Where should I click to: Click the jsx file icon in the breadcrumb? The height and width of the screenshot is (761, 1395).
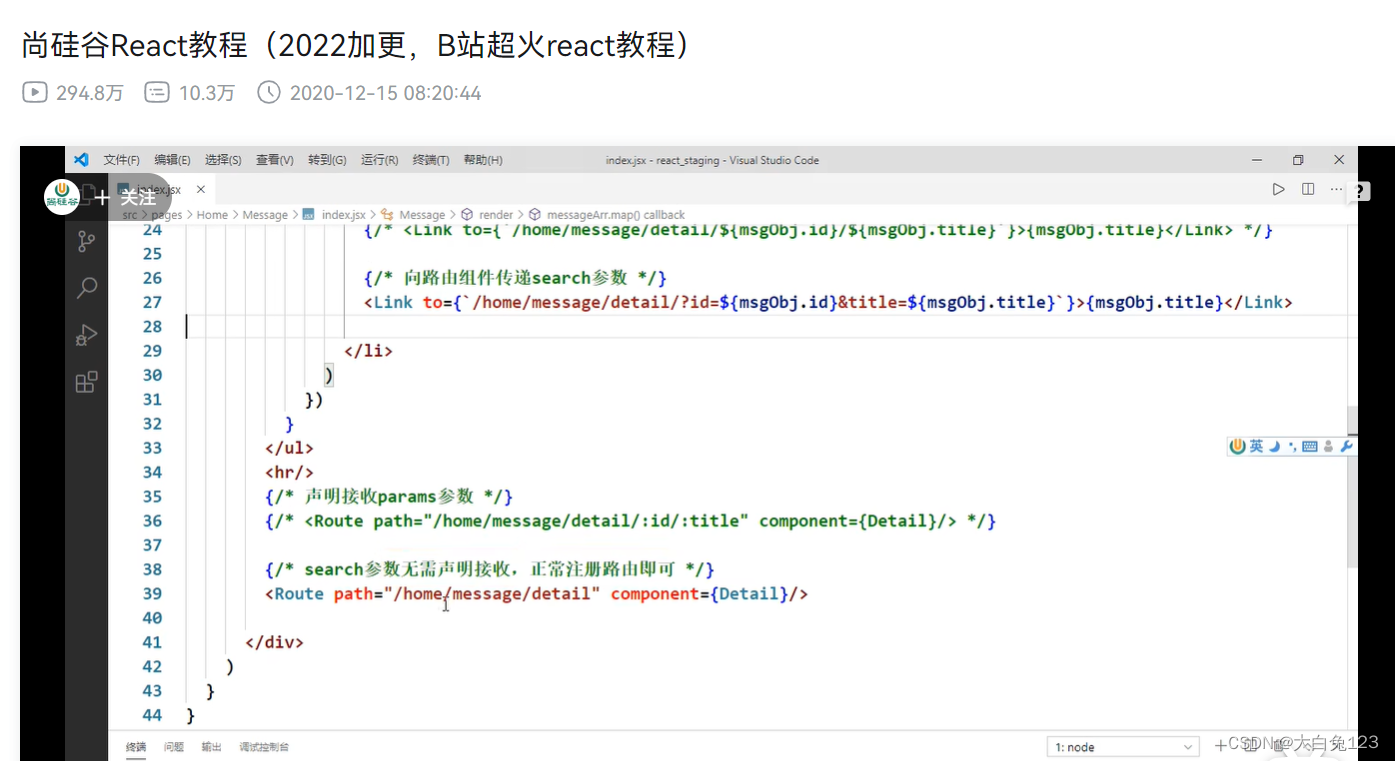point(309,214)
